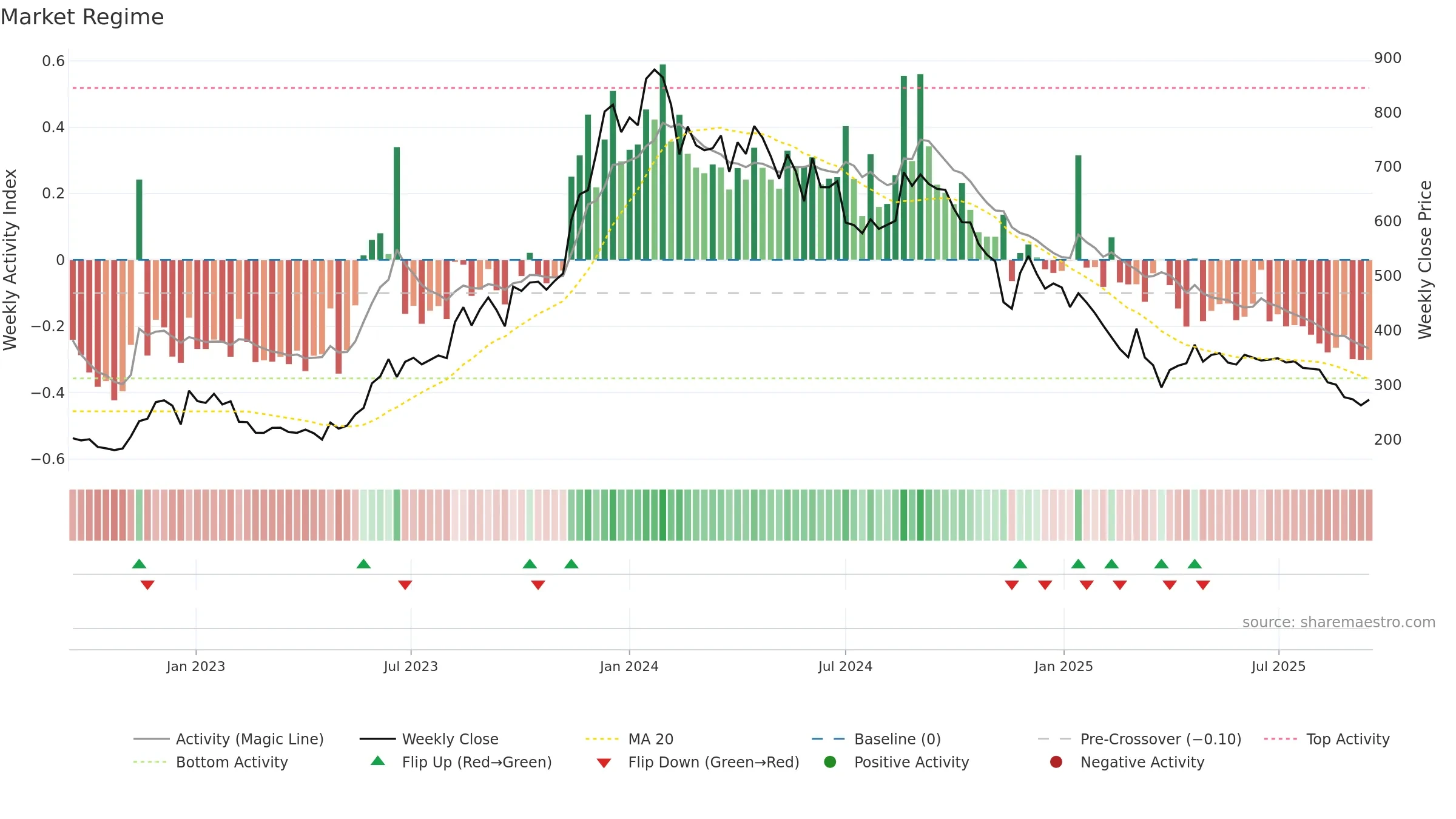This screenshot has width=1456, height=819.
Task: Click the Weekly Close Price axis title
Action: [x=1425, y=260]
